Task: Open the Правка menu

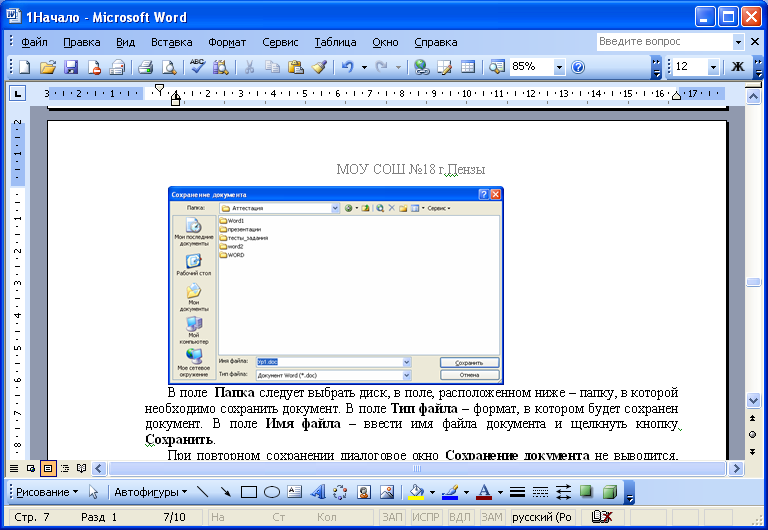Action: tap(82, 42)
